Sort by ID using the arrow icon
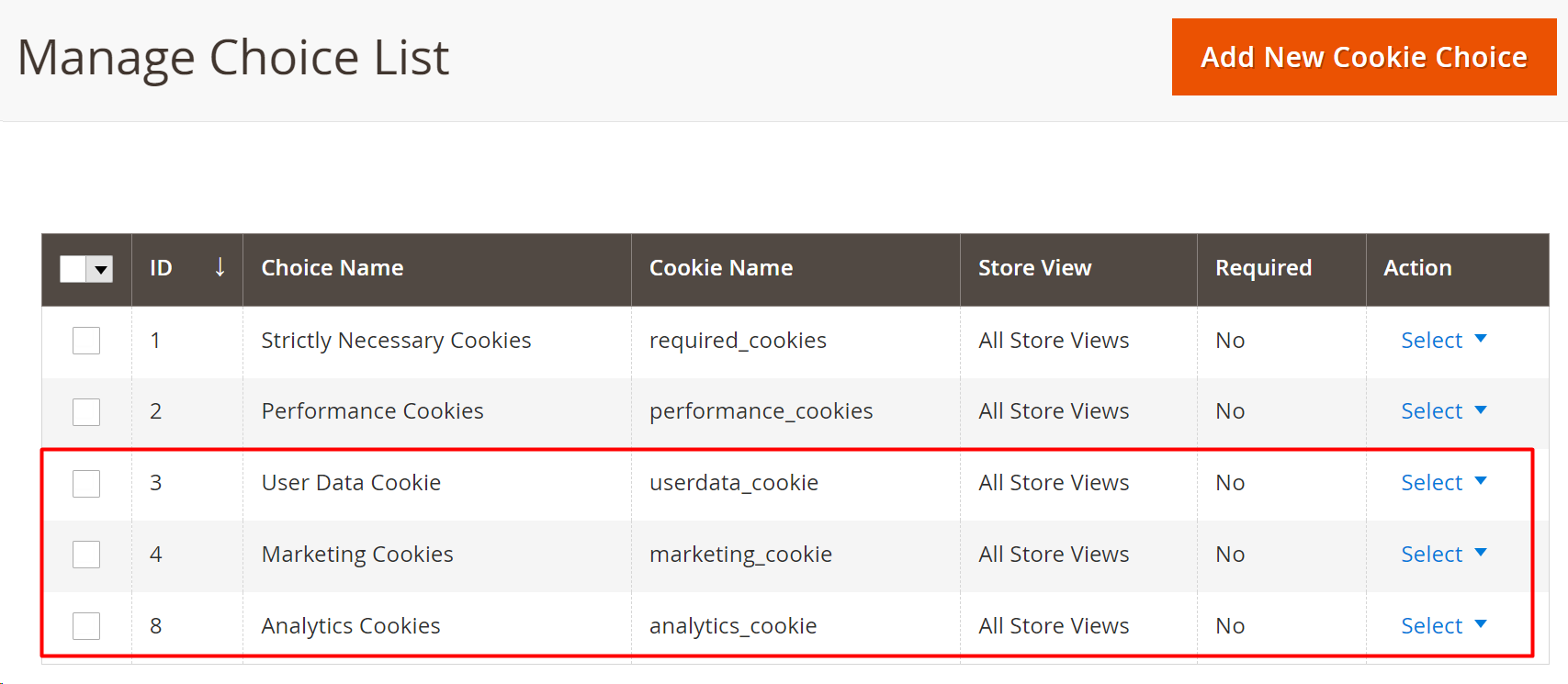1568x684 pixels. click(220, 267)
